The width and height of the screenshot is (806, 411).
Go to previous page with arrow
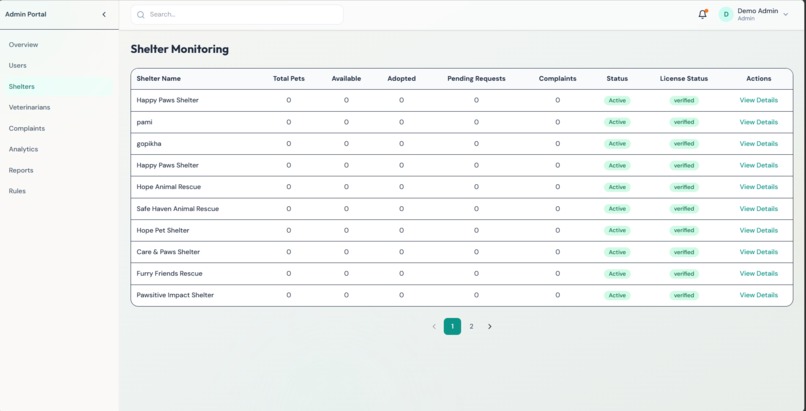[x=434, y=326]
